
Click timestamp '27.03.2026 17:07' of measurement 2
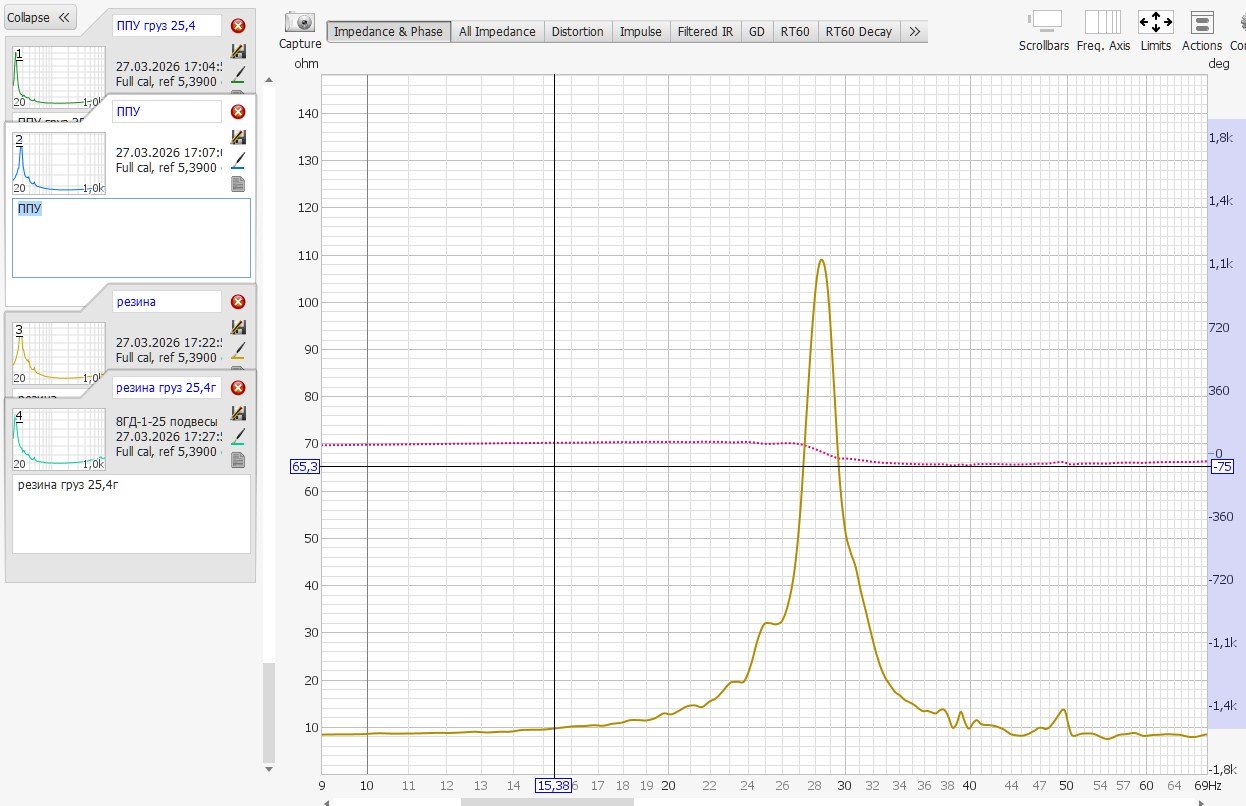(168, 153)
